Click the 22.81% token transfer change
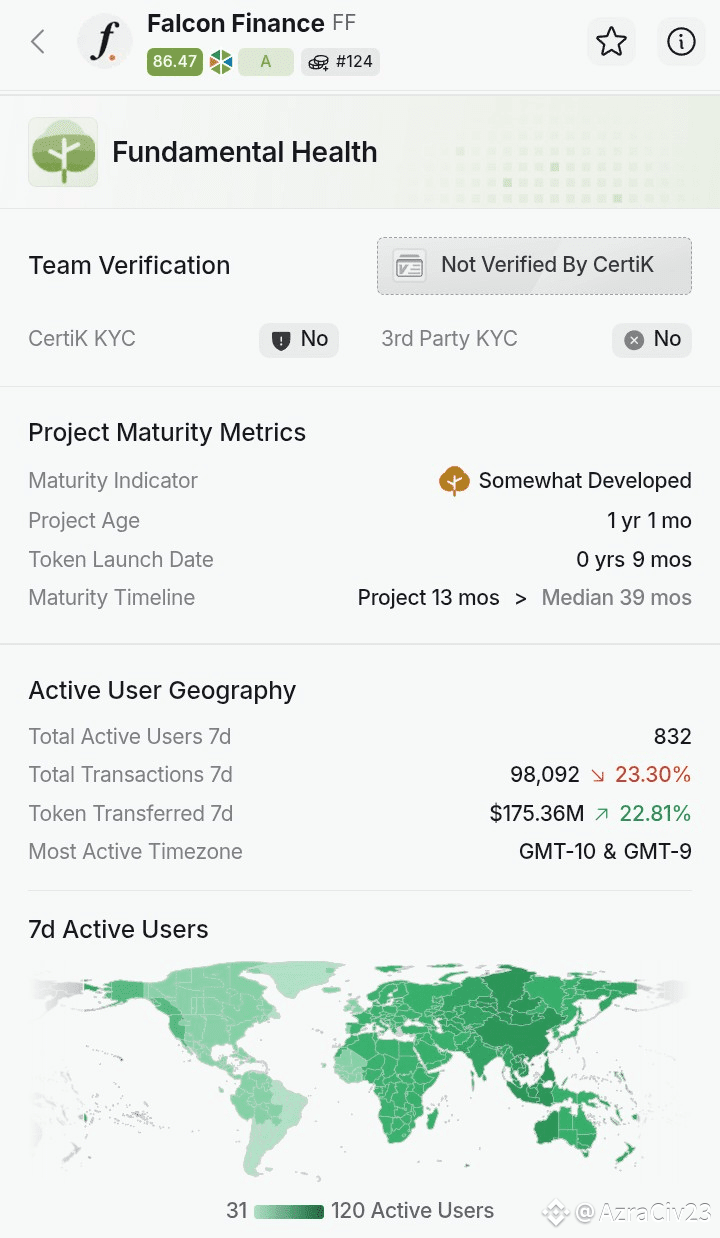This screenshot has width=720, height=1238. (642, 814)
